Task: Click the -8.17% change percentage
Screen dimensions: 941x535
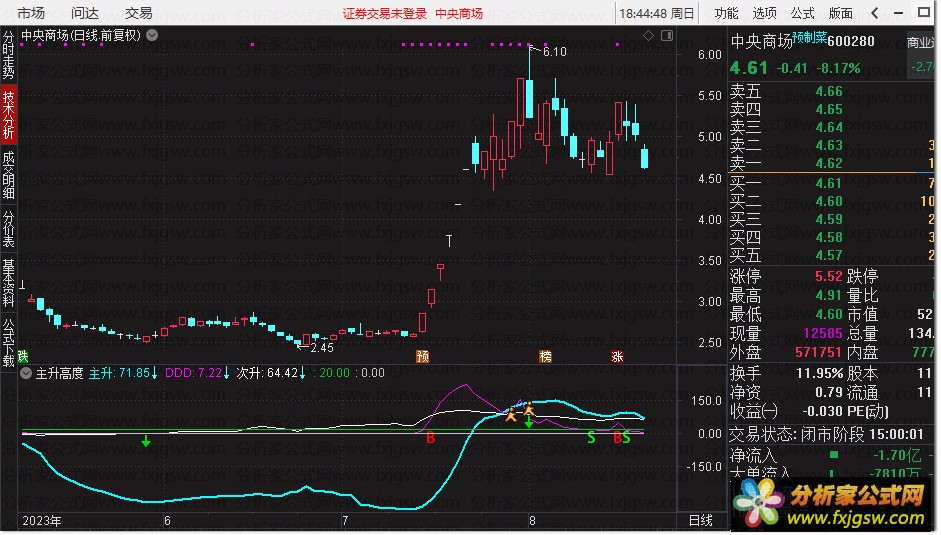Action: point(838,68)
